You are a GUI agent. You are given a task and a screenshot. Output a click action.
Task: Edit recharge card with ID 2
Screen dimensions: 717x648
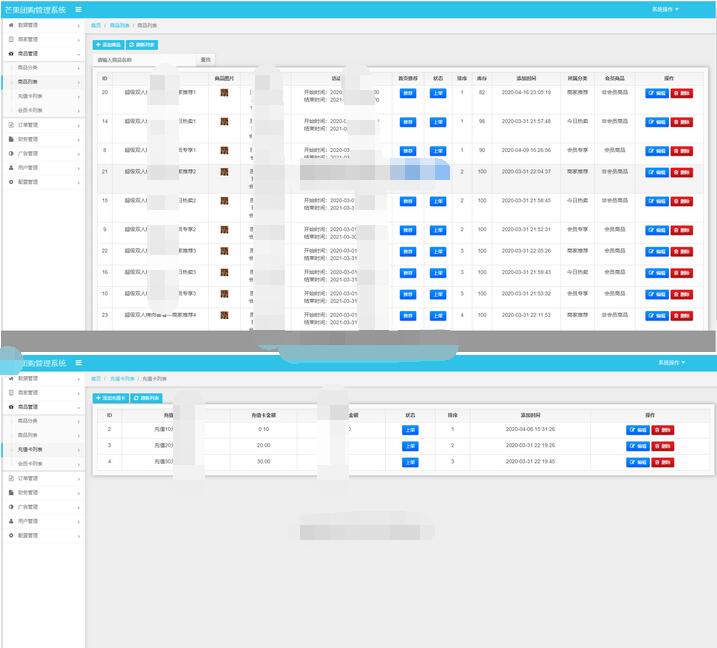[x=637, y=430]
